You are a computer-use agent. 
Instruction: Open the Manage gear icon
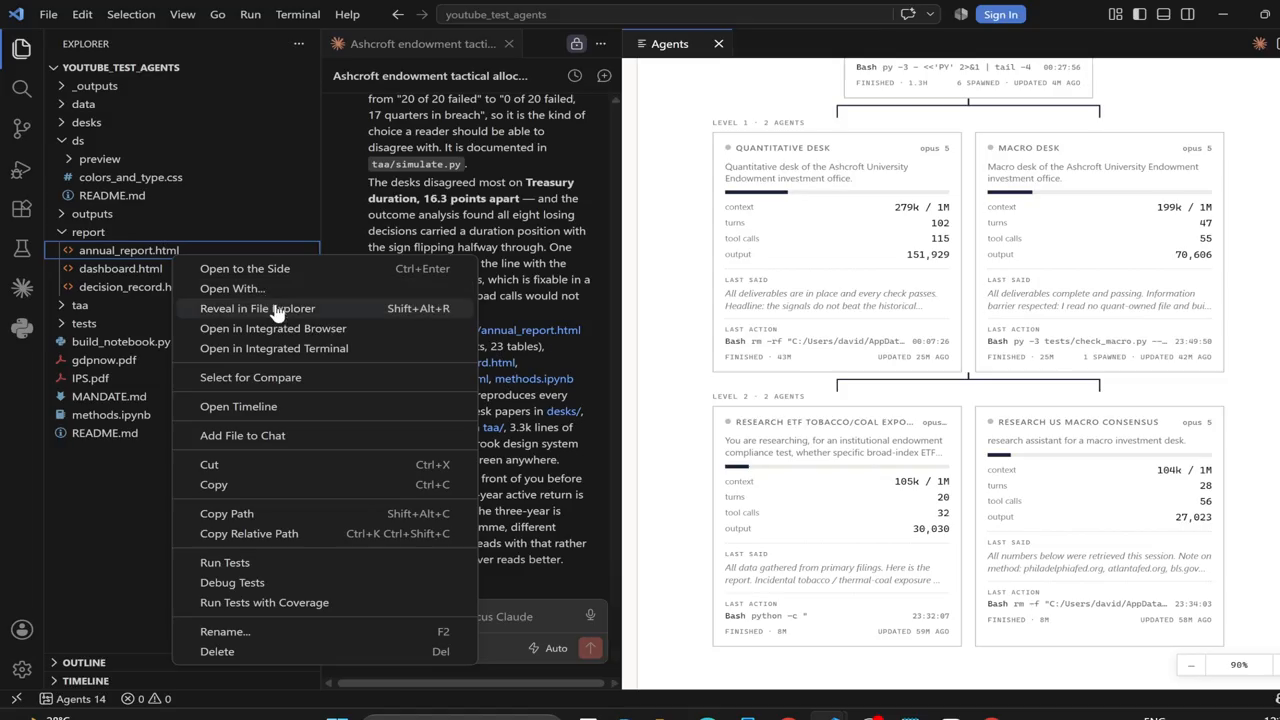[22, 670]
